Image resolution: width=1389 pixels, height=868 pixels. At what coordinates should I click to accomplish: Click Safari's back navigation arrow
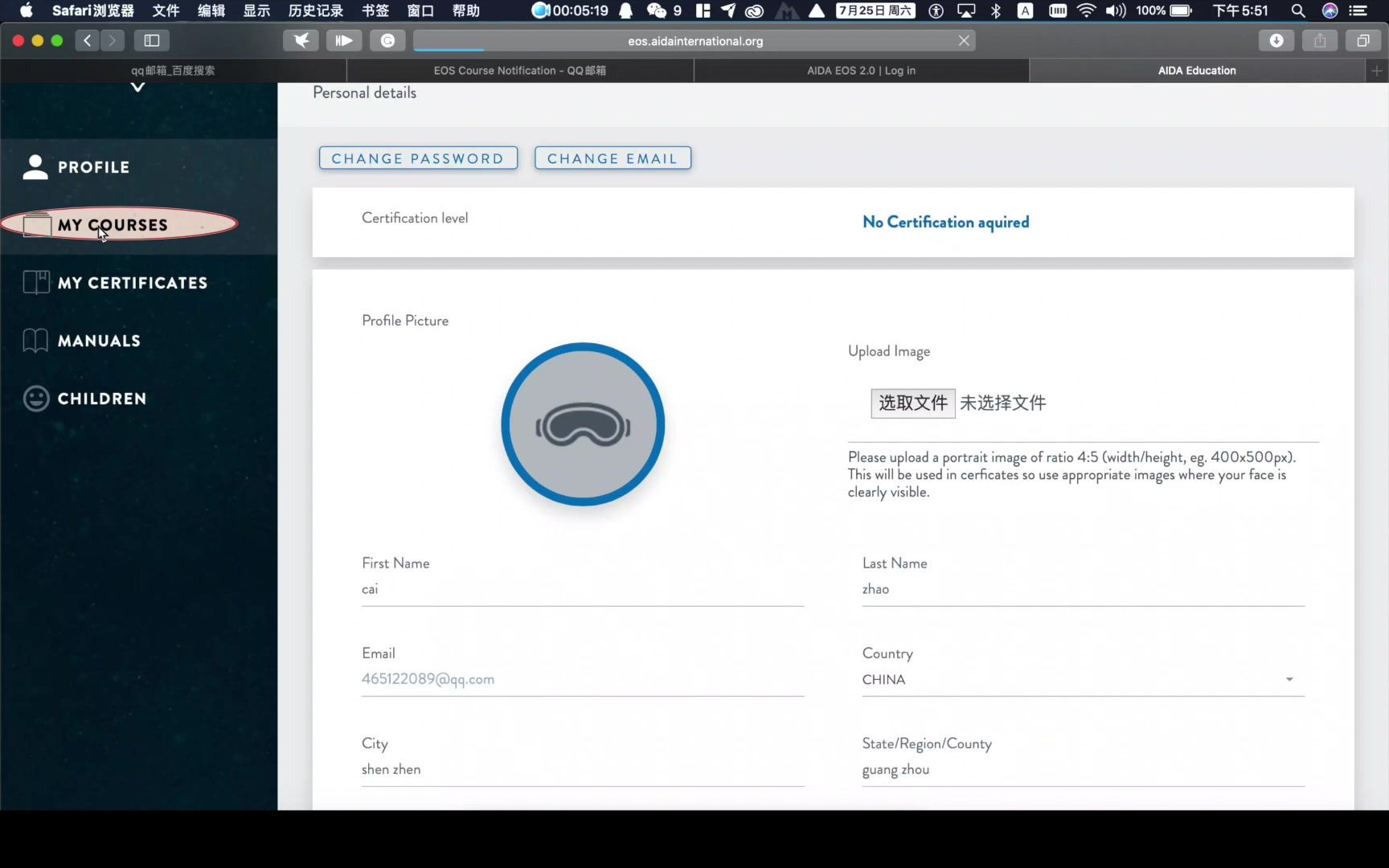coord(87,40)
